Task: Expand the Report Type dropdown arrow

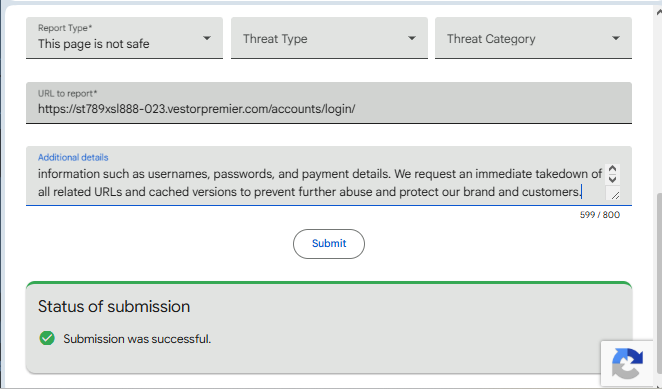Action: tap(206, 38)
